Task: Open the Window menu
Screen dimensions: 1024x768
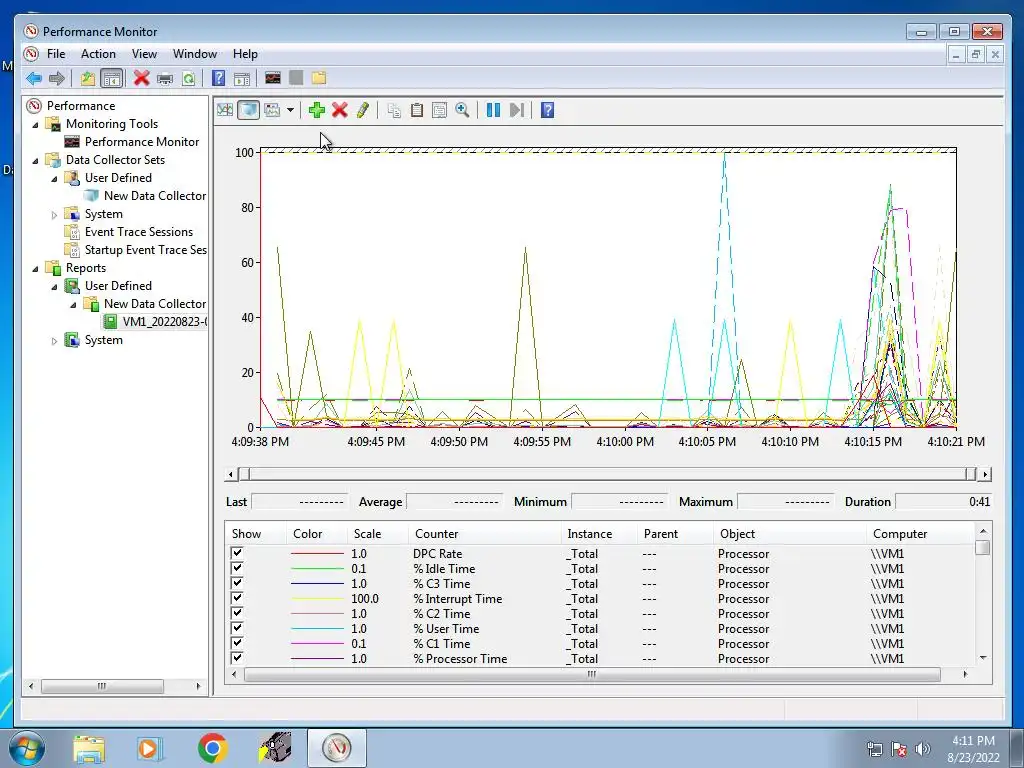Action: 195,54
